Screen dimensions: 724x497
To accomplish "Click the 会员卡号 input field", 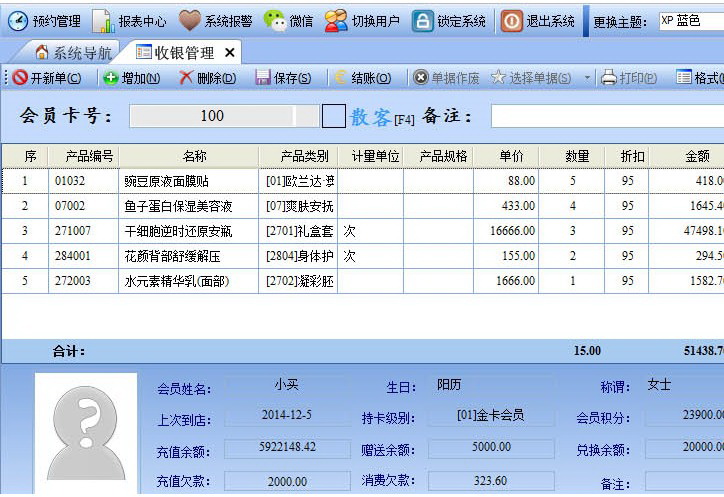I will pyautogui.click(x=224, y=116).
